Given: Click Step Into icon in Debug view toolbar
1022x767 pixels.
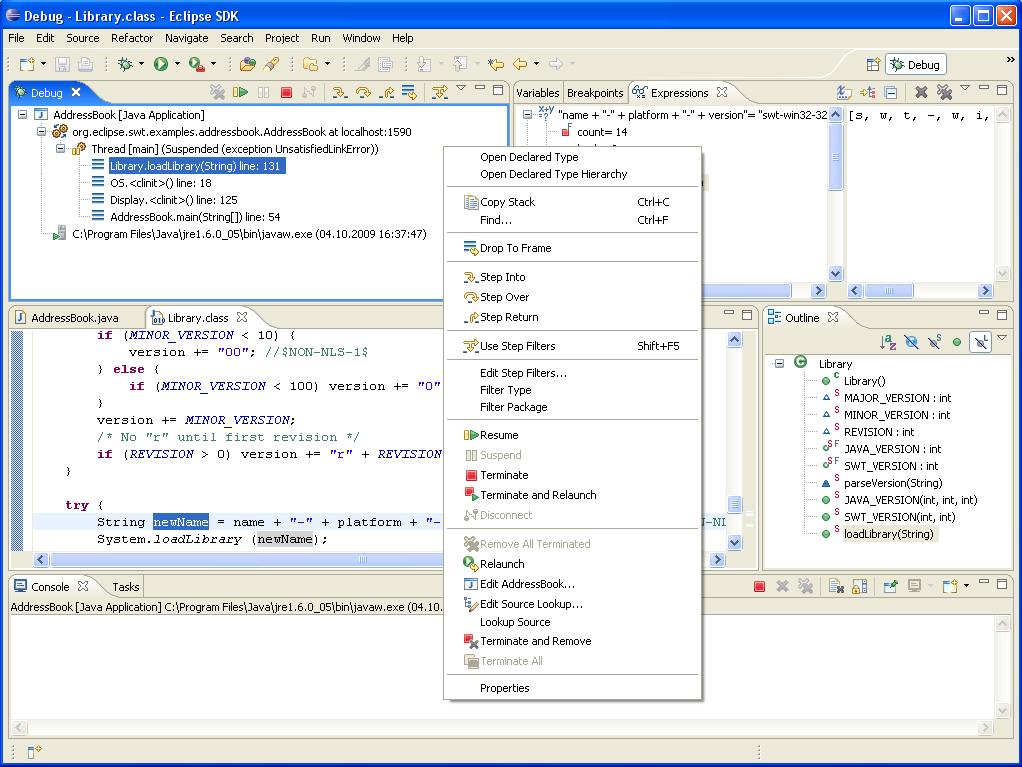Looking at the screenshot, I should point(340,92).
